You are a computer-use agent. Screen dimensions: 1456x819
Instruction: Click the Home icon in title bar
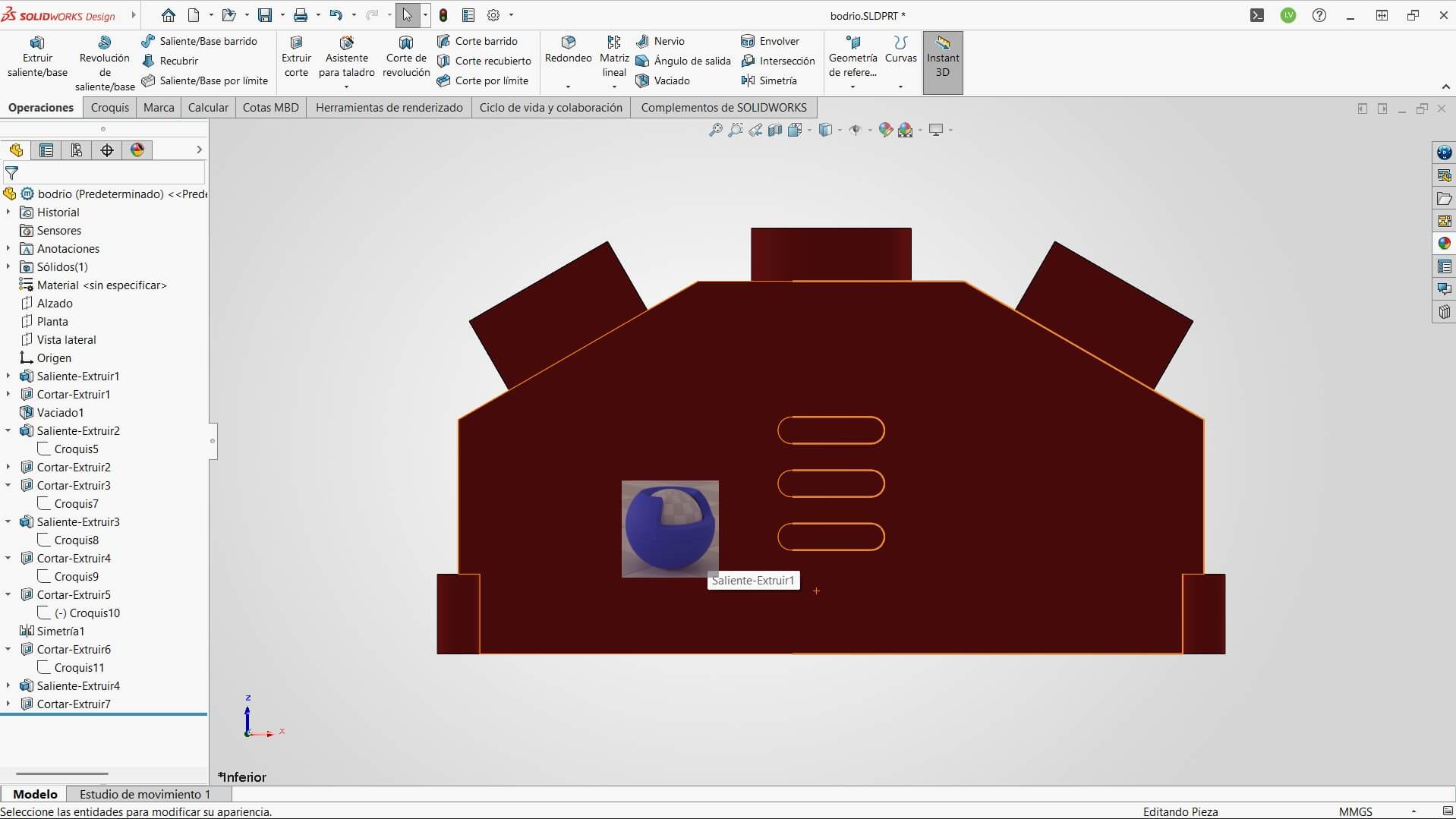click(x=169, y=15)
